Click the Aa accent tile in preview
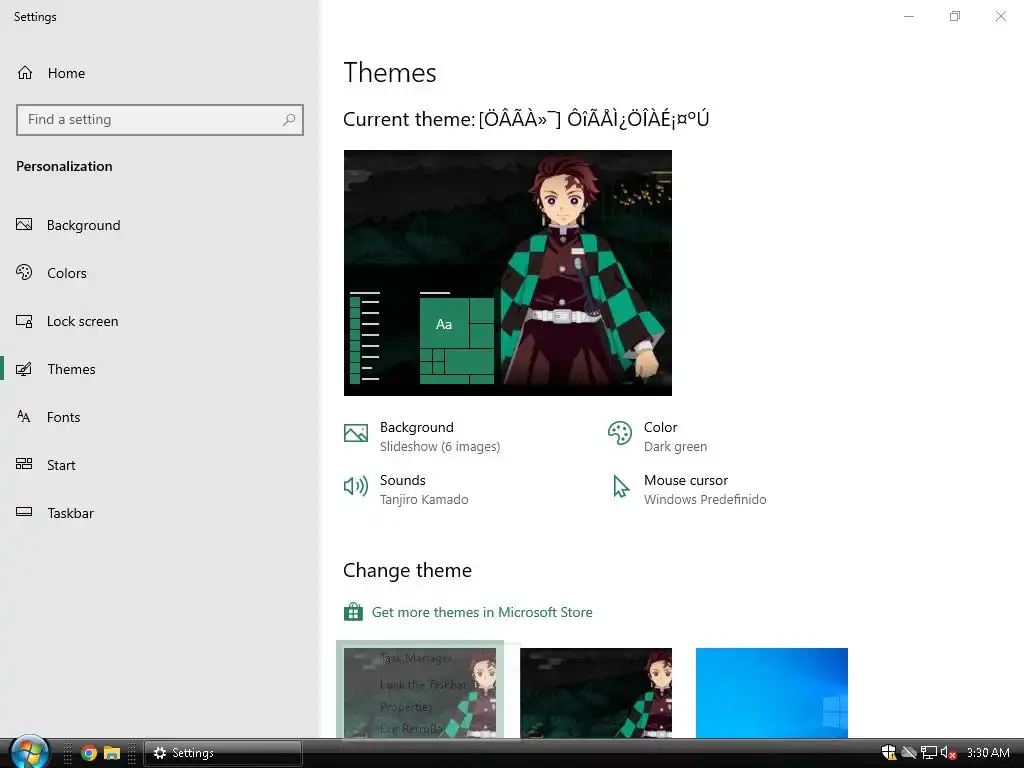 (x=444, y=324)
